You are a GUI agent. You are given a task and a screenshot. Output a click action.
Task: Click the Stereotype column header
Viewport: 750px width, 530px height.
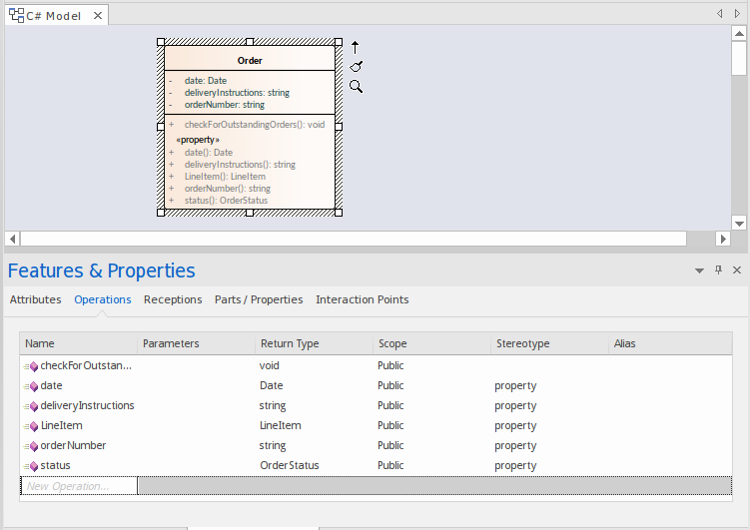click(523, 344)
